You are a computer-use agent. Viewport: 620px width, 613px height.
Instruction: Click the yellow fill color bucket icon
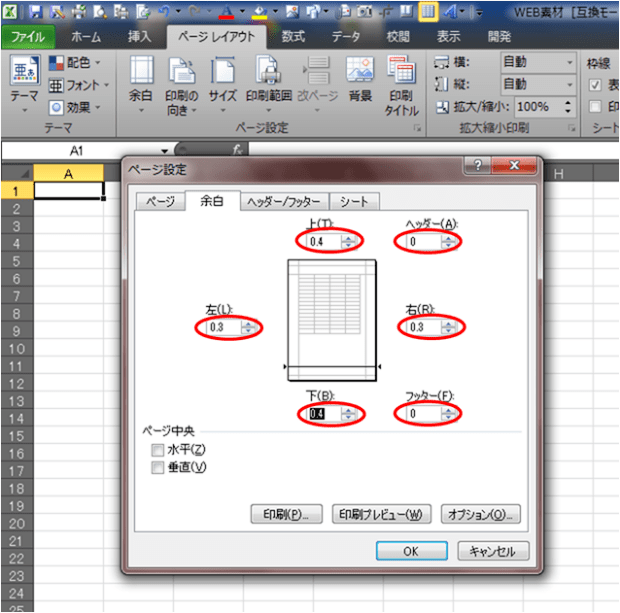259,12
